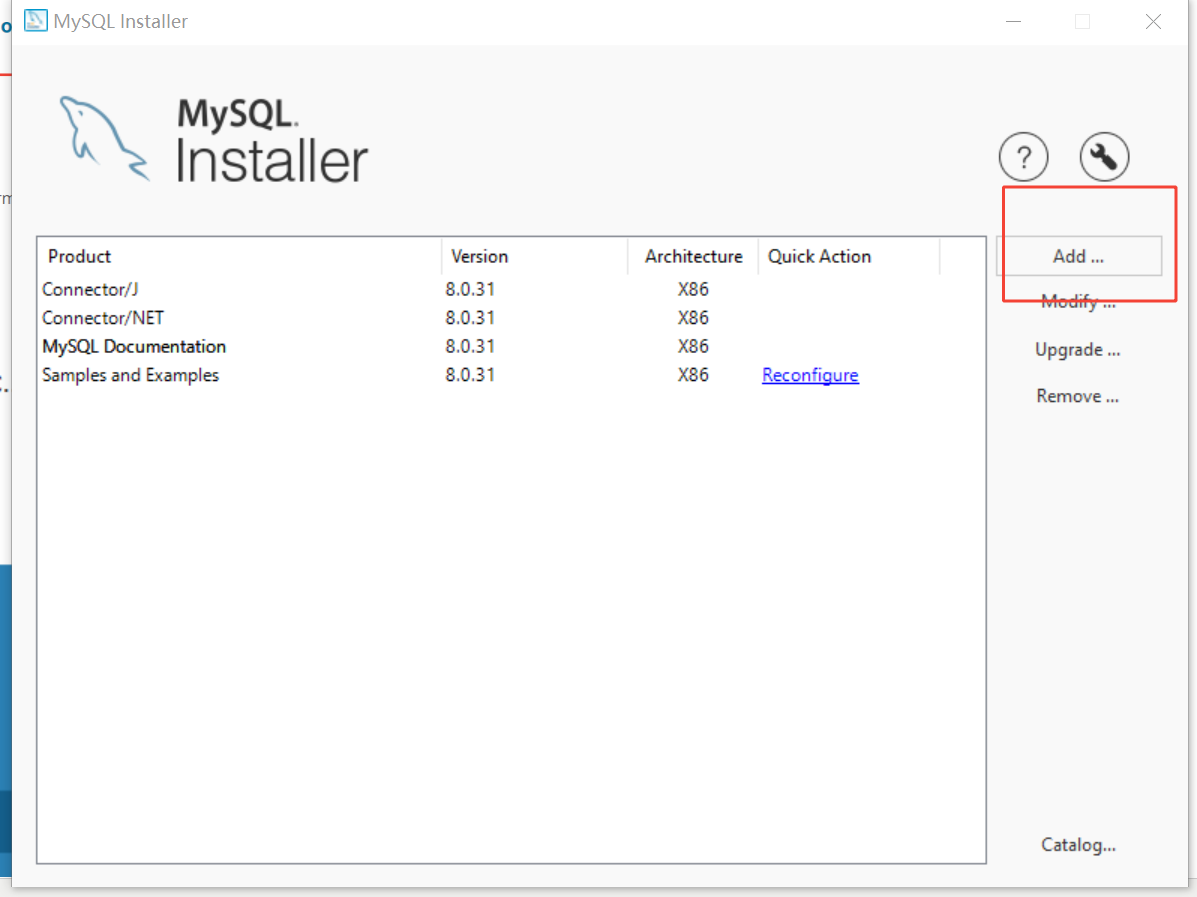Select the Samples and Examples product row
Viewport: 1197px width, 897px height.
point(511,375)
